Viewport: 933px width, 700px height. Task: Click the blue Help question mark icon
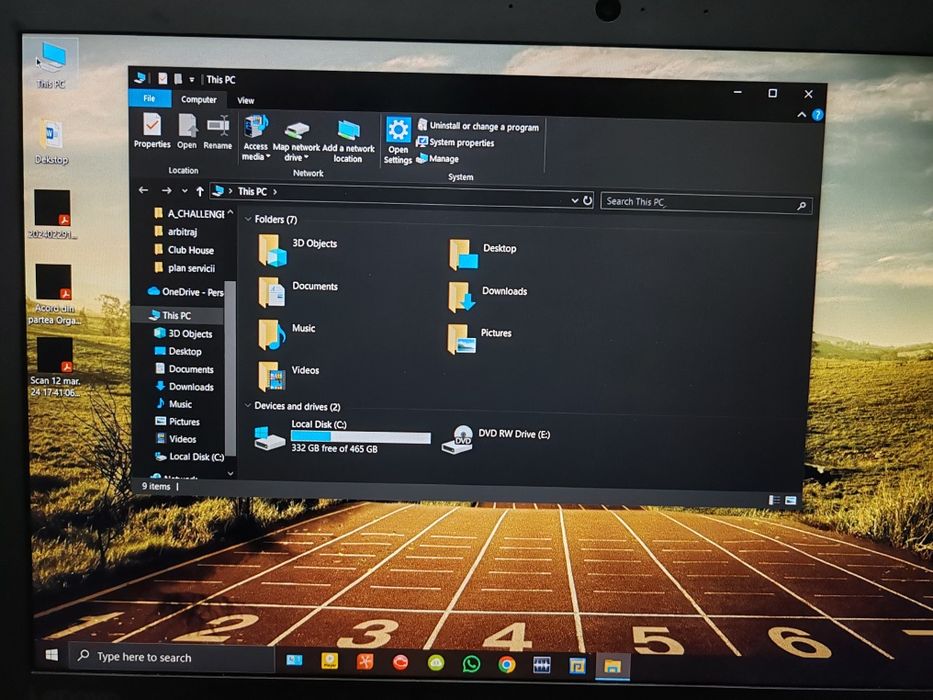(x=818, y=115)
